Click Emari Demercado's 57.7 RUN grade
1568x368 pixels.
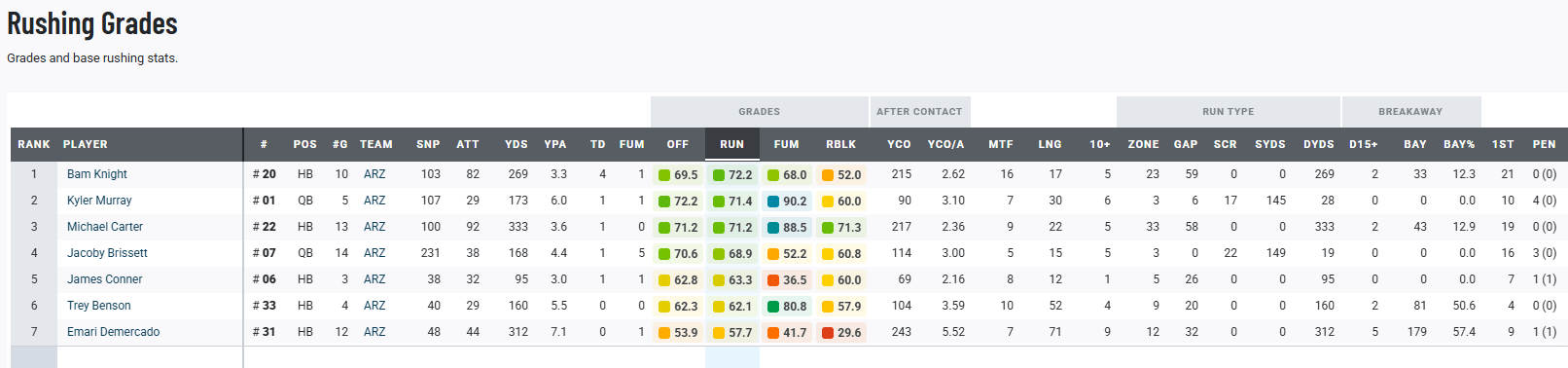click(x=732, y=333)
